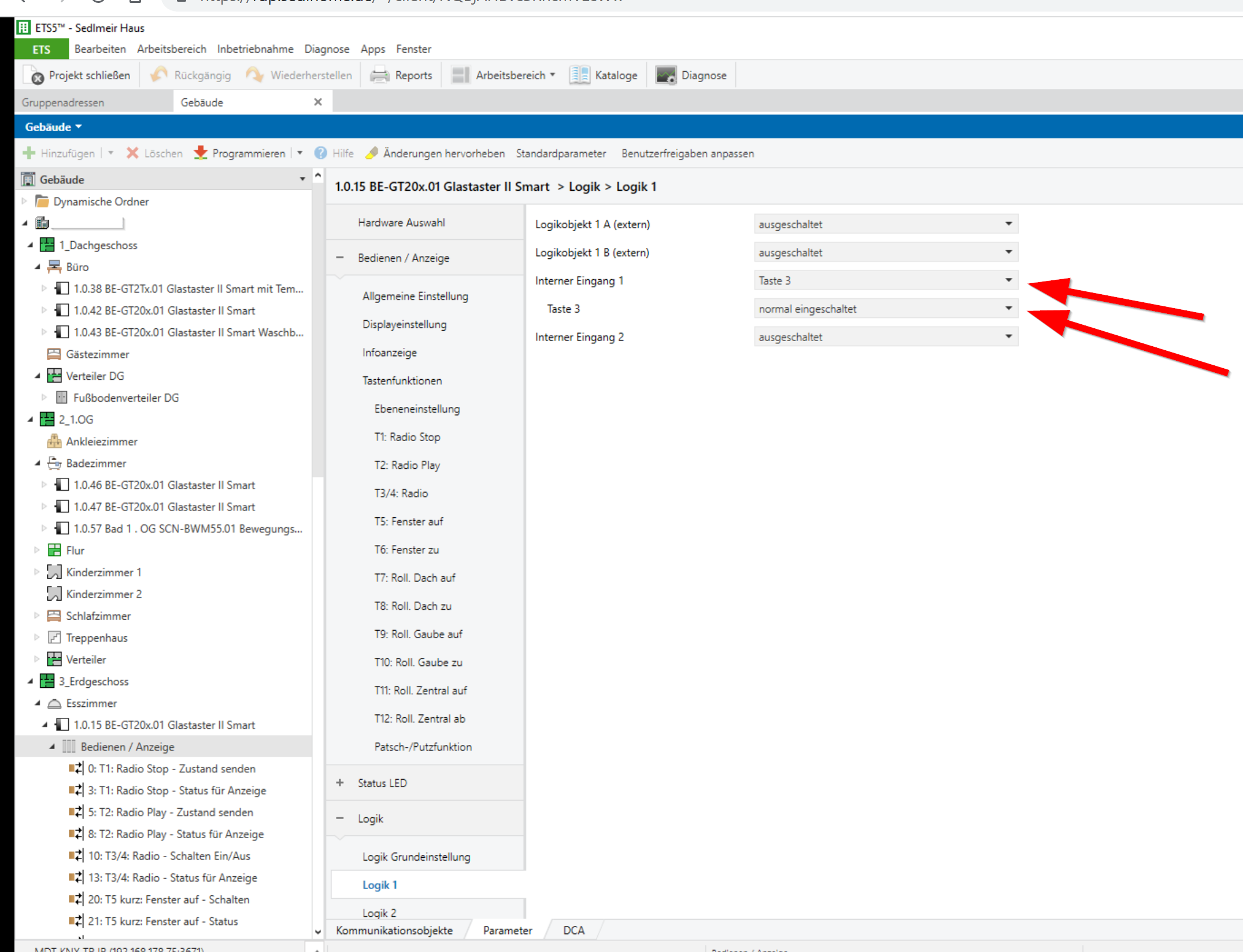Click the Programmieren download icon
This screenshot has width=1243, height=952.
click(x=201, y=153)
